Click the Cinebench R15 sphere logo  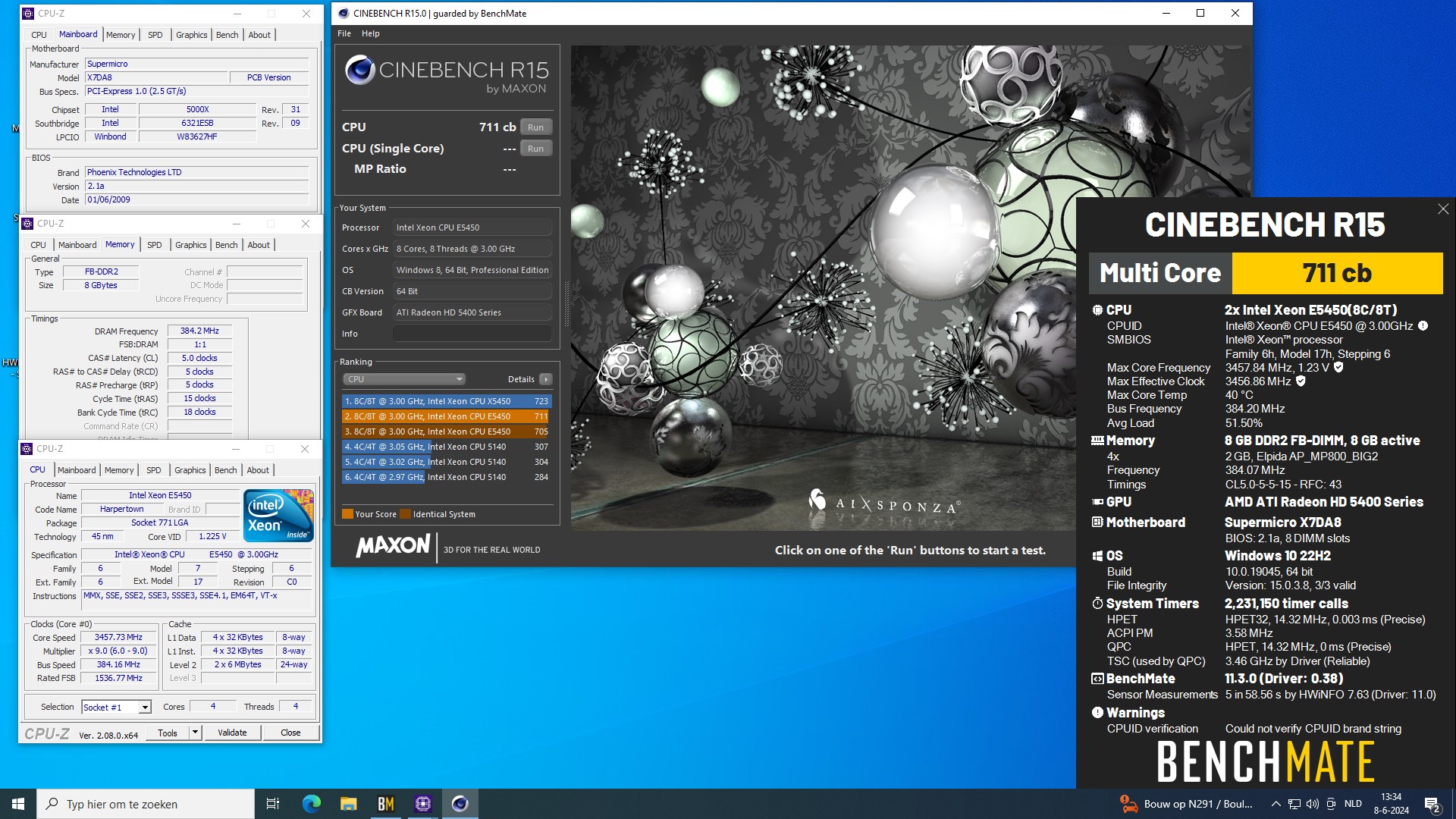(359, 71)
